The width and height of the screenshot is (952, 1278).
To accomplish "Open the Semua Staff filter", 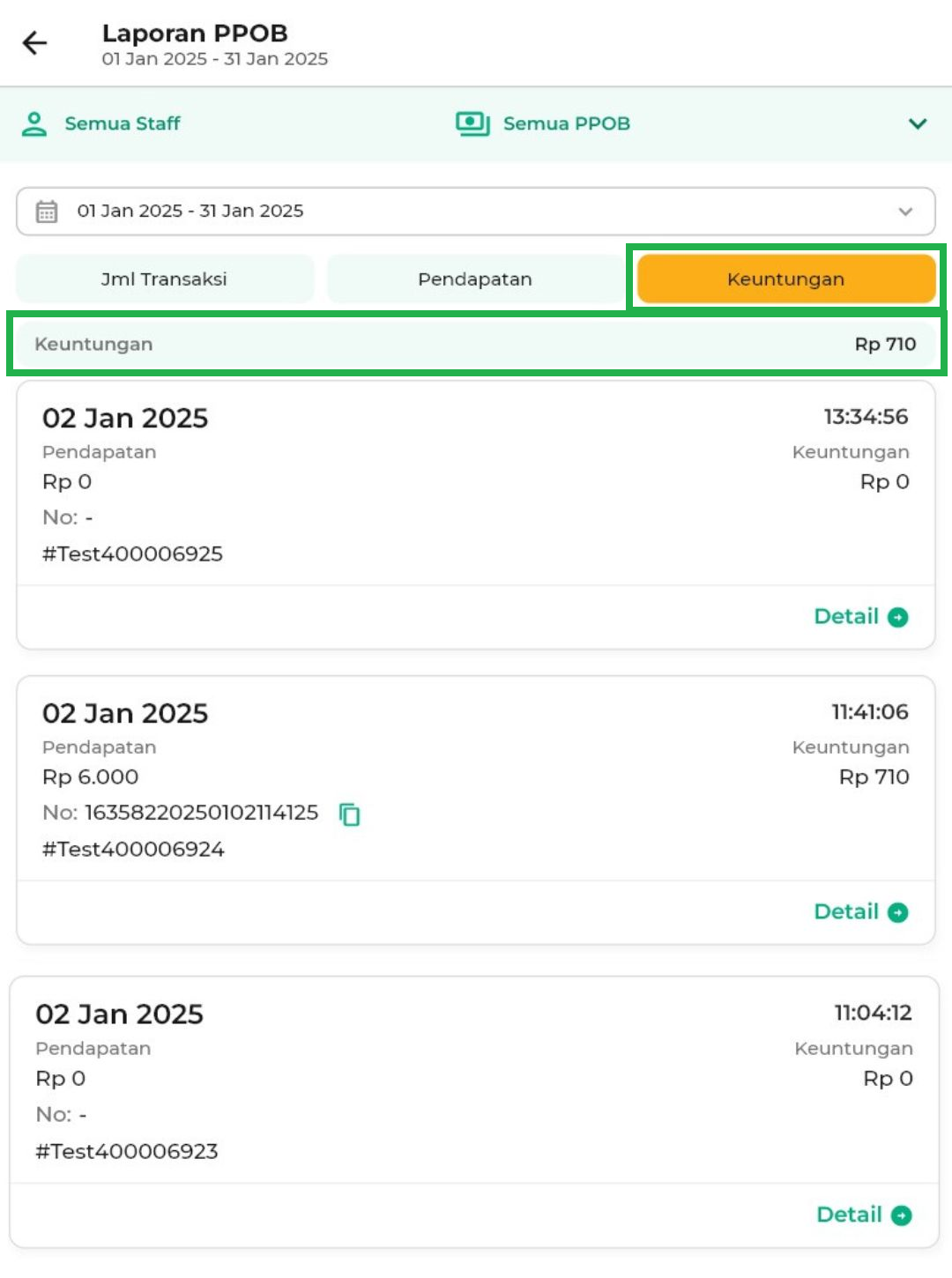I will (x=123, y=124).
